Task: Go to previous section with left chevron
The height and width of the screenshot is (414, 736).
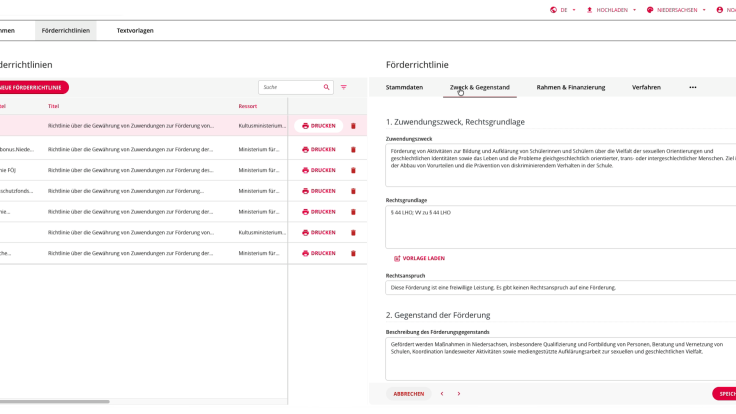Action: point(442,394)
